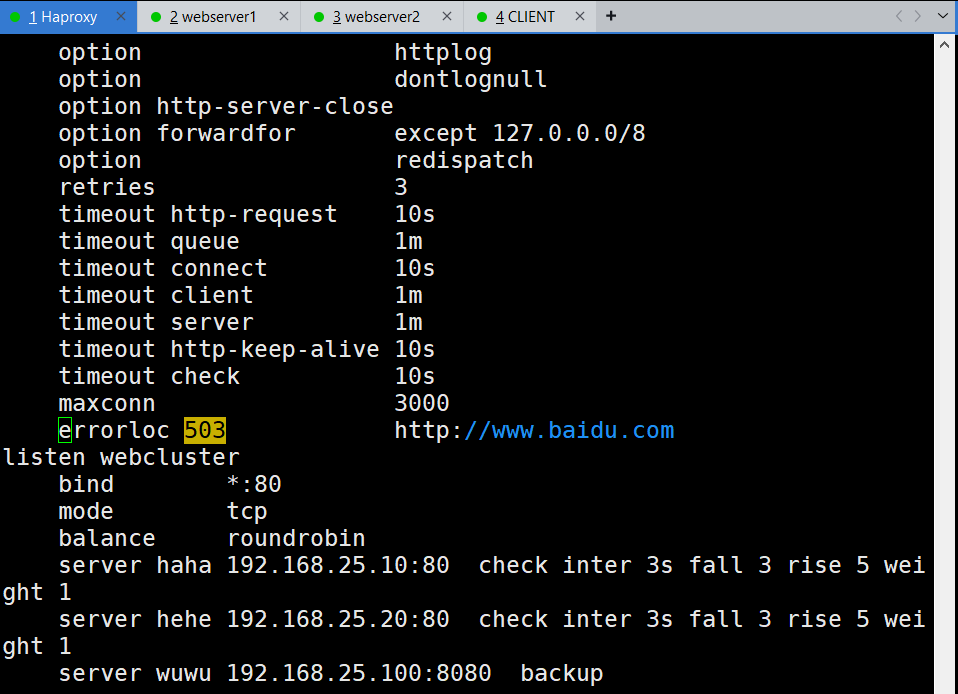Screen dimensions: 958x694
Task: Click 'timeout queue' text
Action: coord(149,241)
